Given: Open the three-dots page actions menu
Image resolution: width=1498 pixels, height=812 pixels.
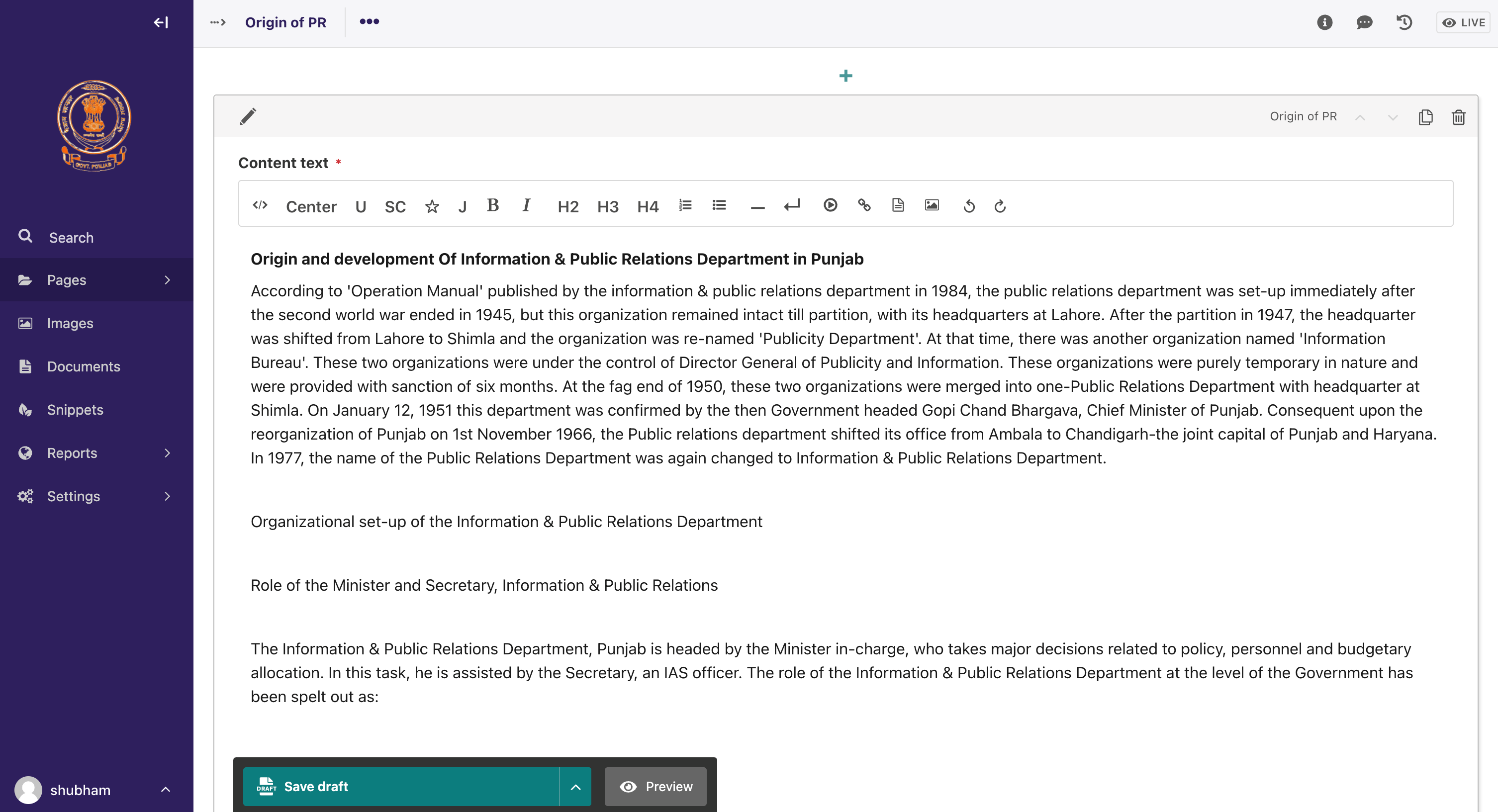Looking at the screenshot, I should click(x=369, y=22).
